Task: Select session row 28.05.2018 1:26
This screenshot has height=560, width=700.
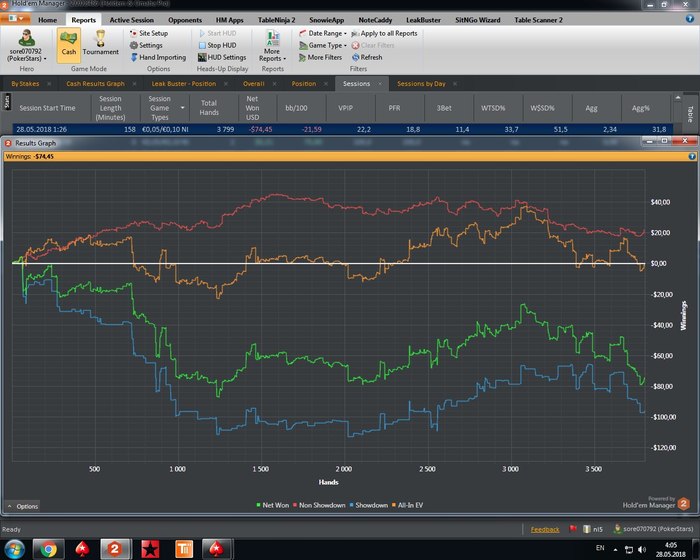Action: (342, 129)
